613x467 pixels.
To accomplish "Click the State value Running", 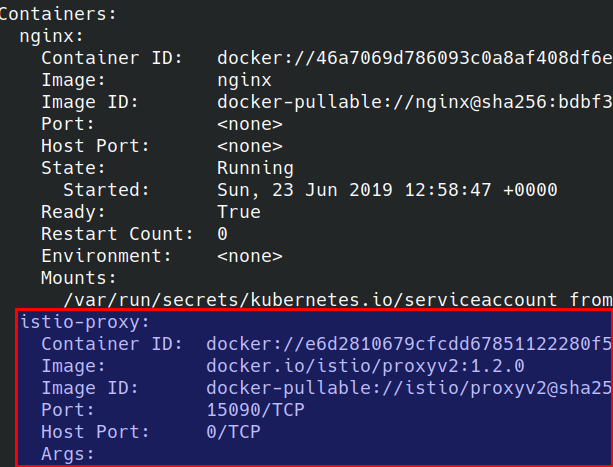I will (255, 168).
